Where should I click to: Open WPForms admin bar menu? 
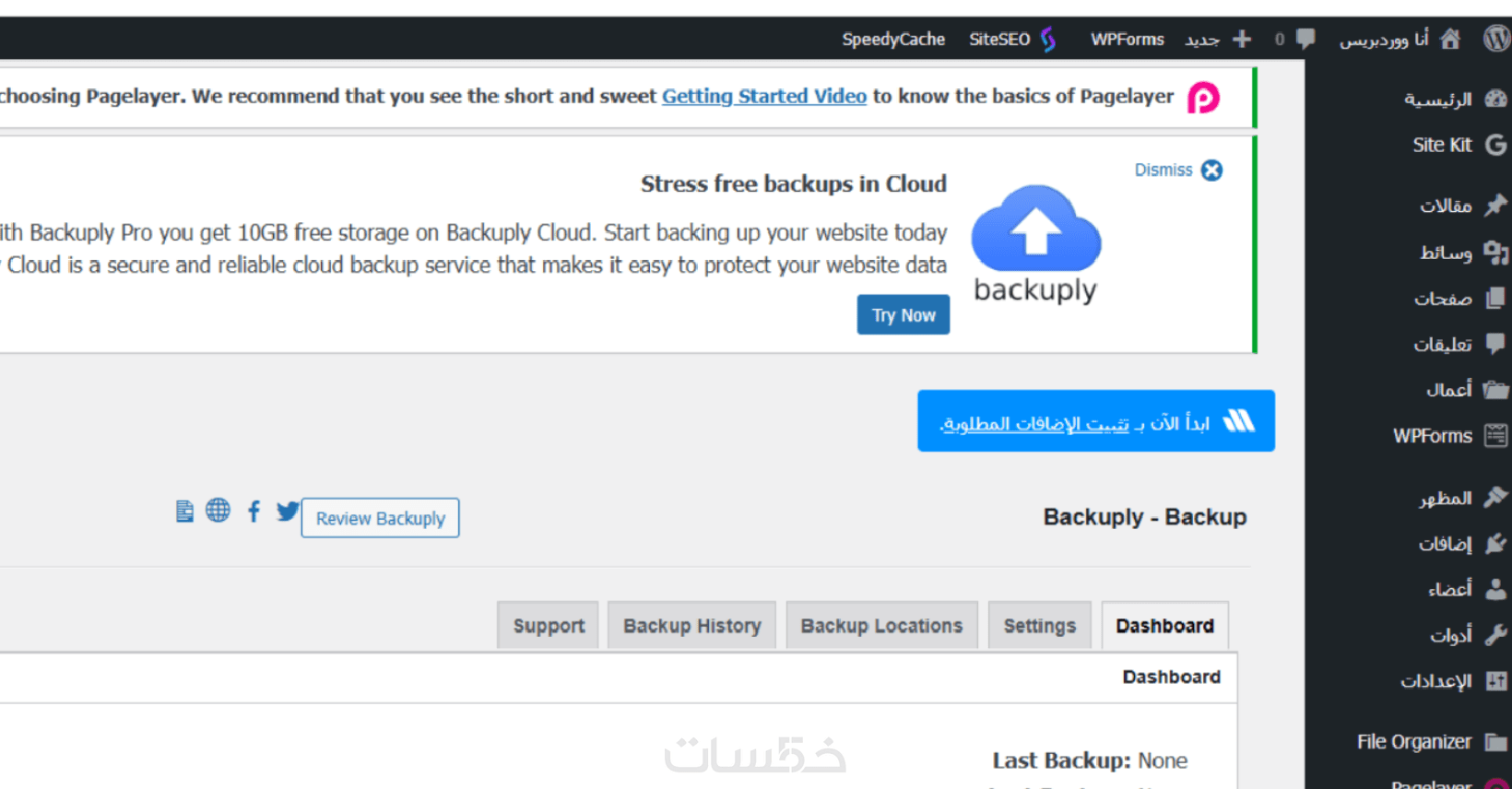tap(1128, 39)
